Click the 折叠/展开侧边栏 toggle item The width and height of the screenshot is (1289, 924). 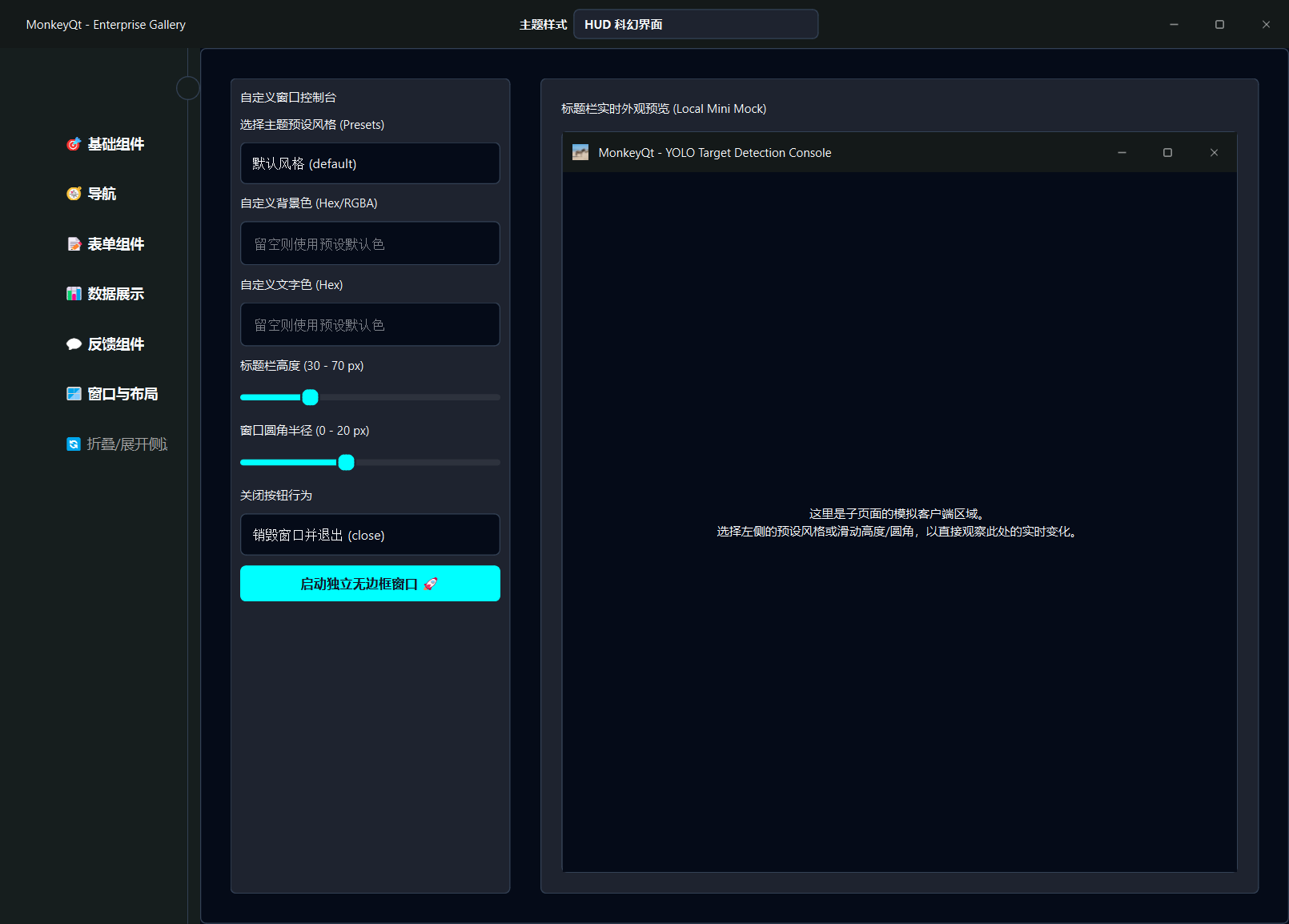tap(117, 444)
